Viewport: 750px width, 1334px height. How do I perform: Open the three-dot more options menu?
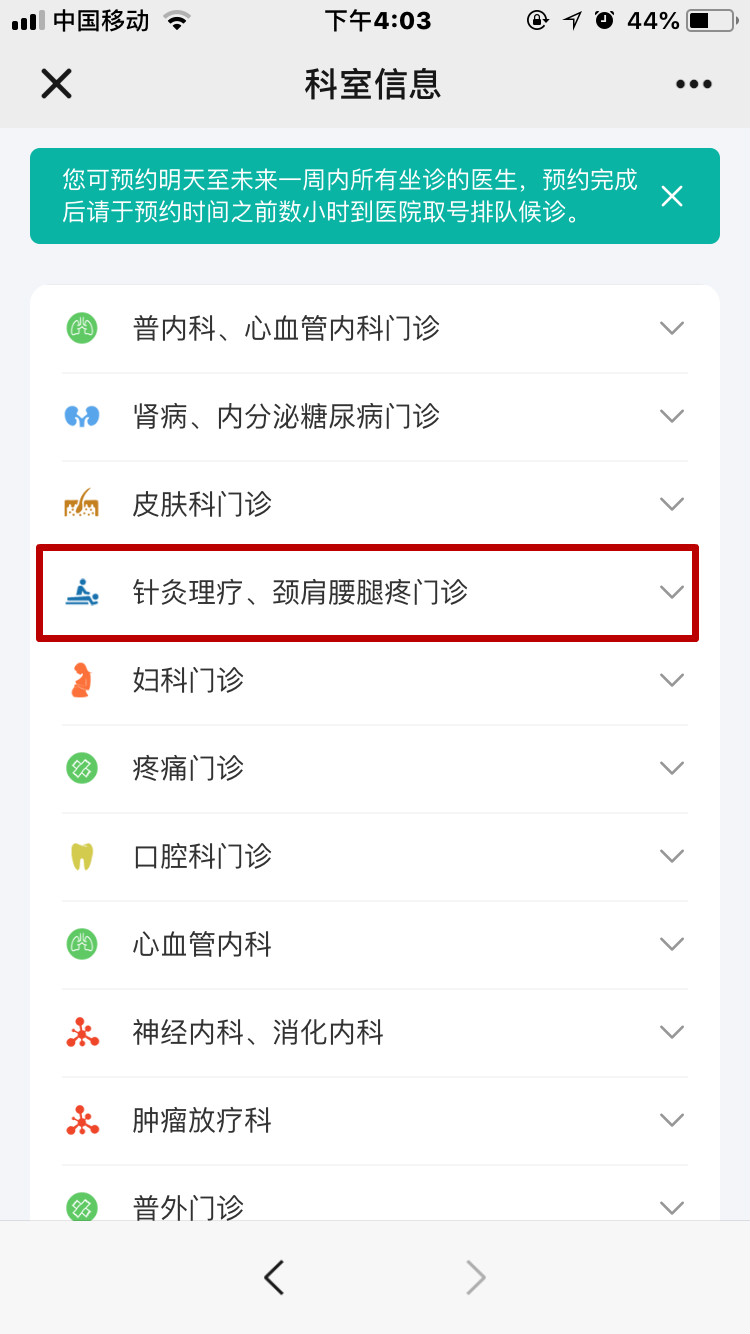(x=693, y=84)
